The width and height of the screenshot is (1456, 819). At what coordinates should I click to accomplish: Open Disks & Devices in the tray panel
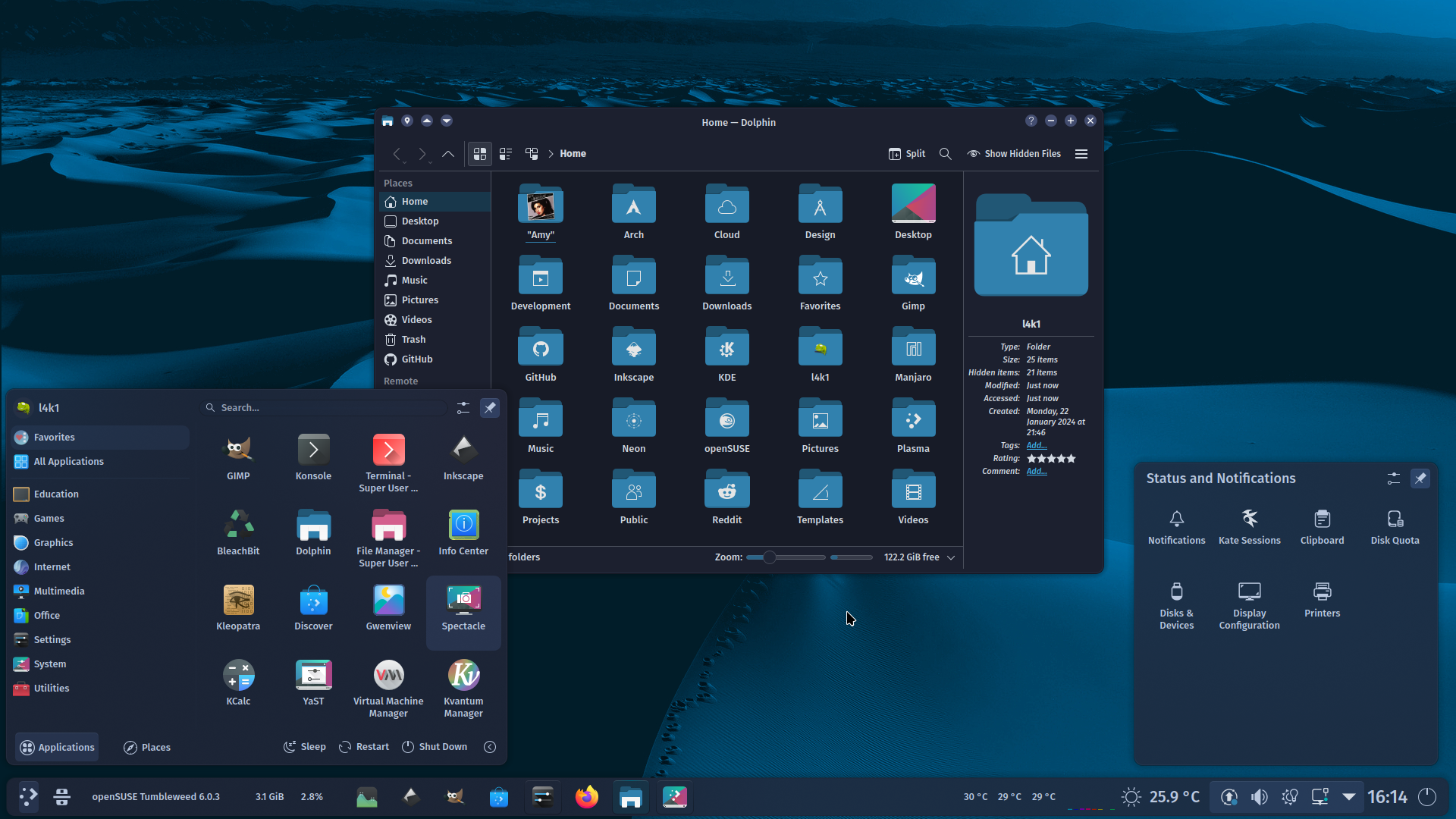coord(1176,606)
